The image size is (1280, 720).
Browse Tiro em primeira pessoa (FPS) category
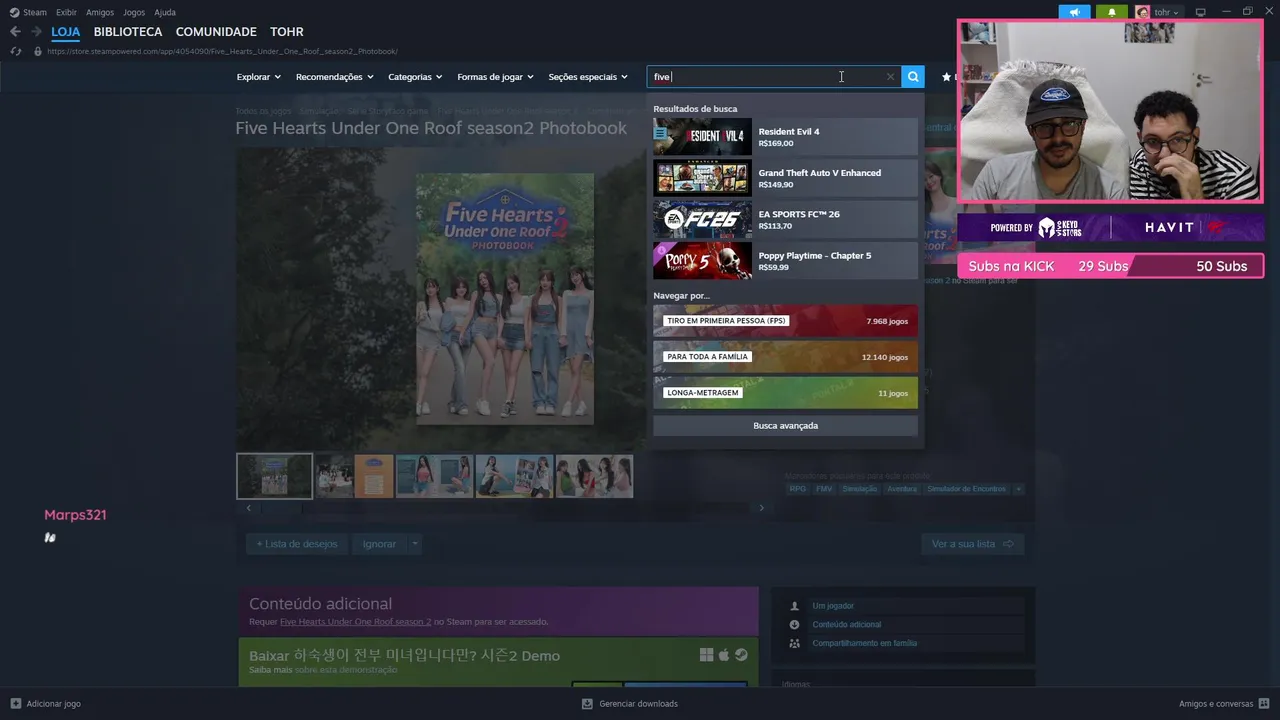pyautogui.click(x=785, y=321)
